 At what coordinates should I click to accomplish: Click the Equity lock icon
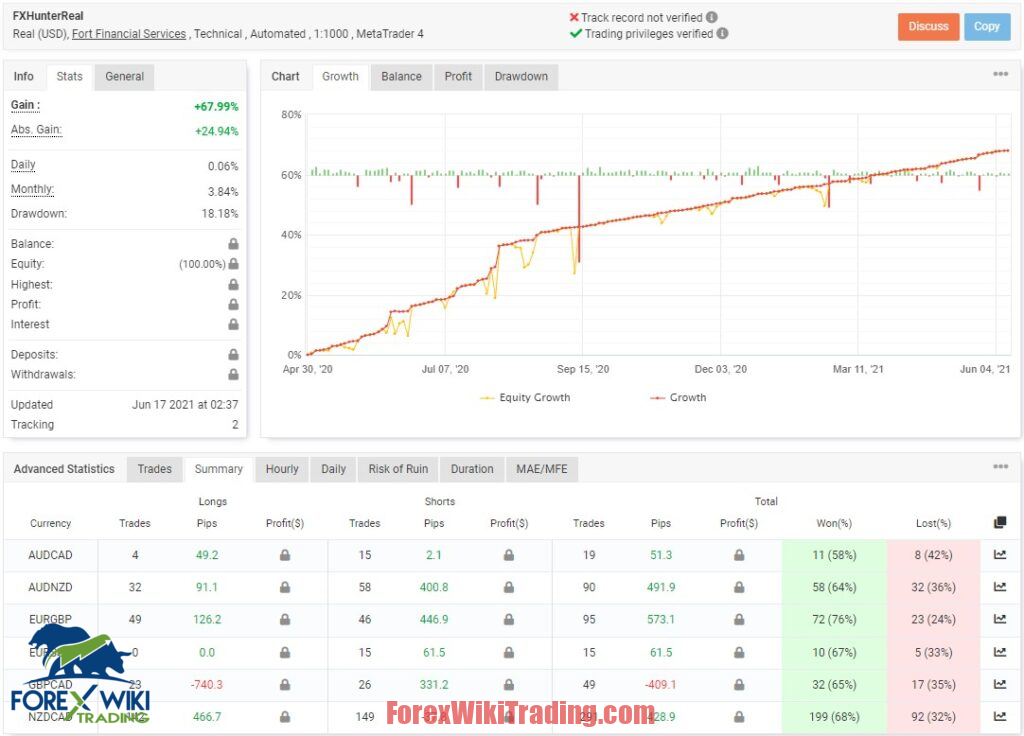[x=233, y=264]
